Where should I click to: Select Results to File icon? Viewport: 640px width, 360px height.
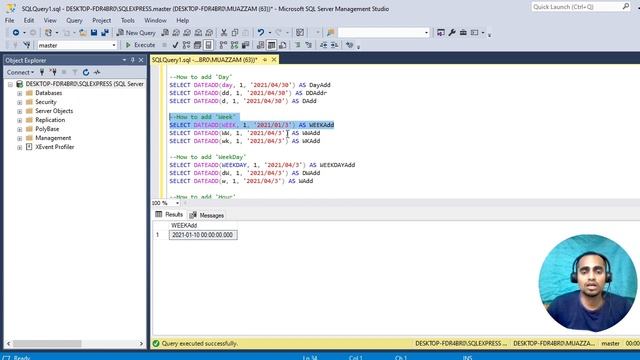(282, 45)
